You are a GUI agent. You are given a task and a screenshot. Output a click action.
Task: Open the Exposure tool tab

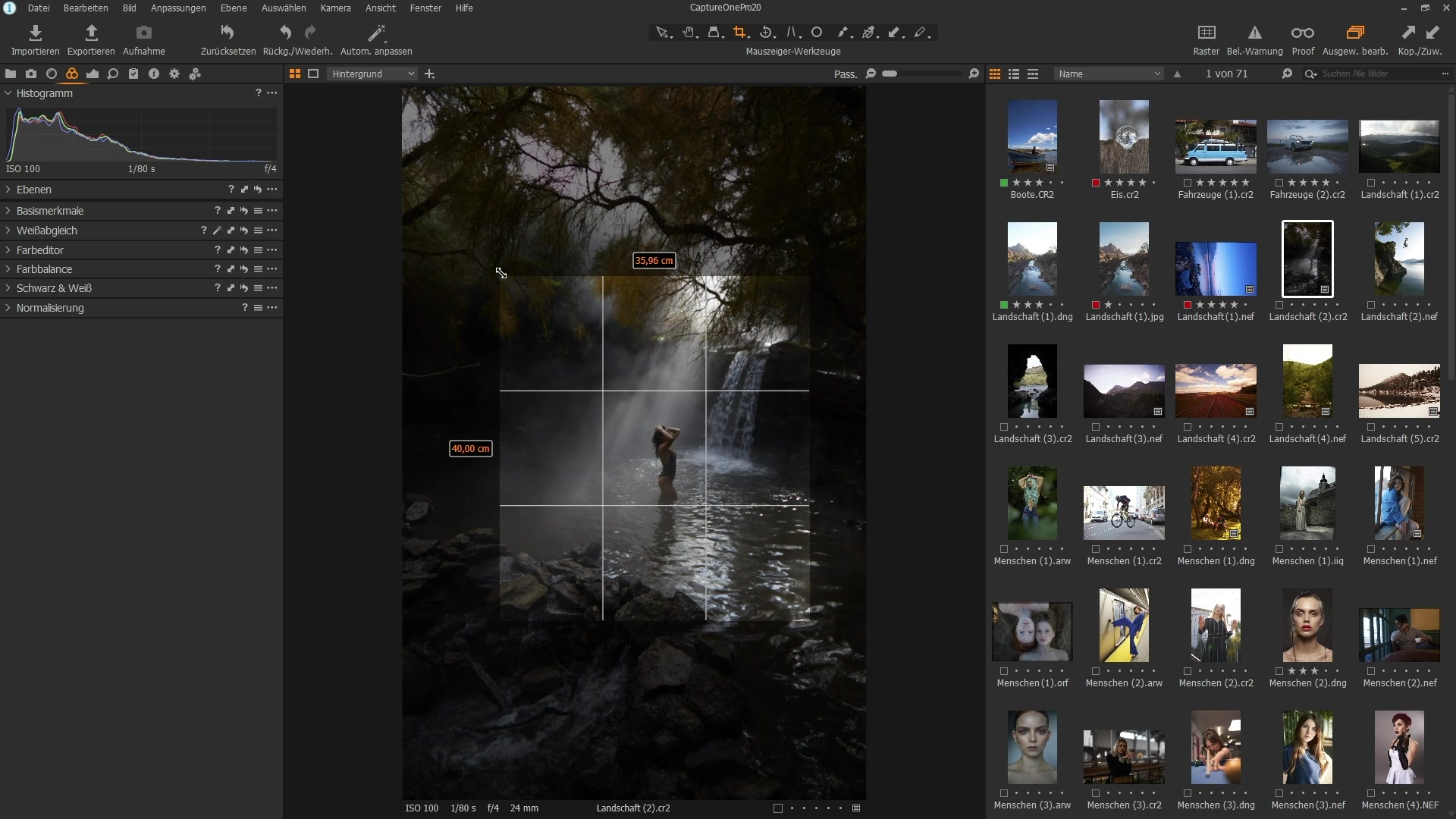point(93,74)
